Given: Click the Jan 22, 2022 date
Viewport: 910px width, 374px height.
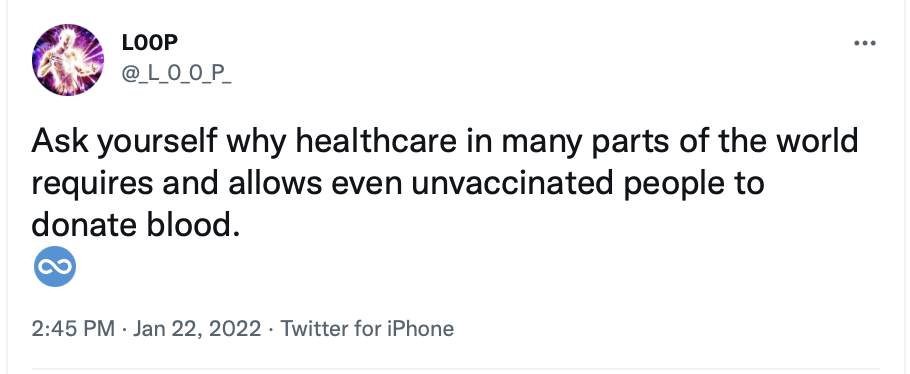Looking at the screenshot, I should click(x=197, y=329).
